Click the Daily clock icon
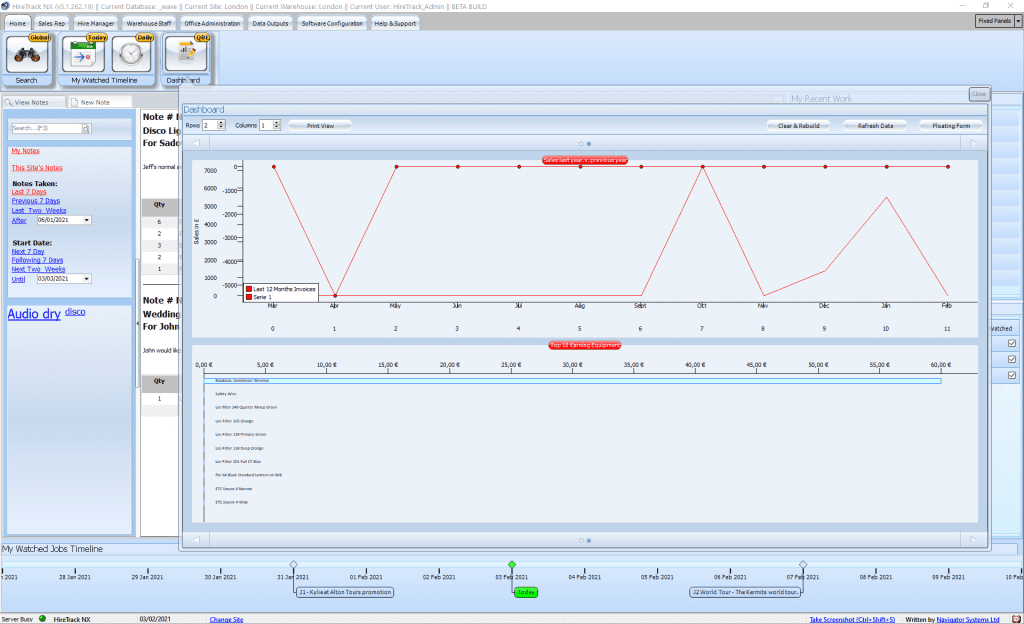 click(131, 54)
